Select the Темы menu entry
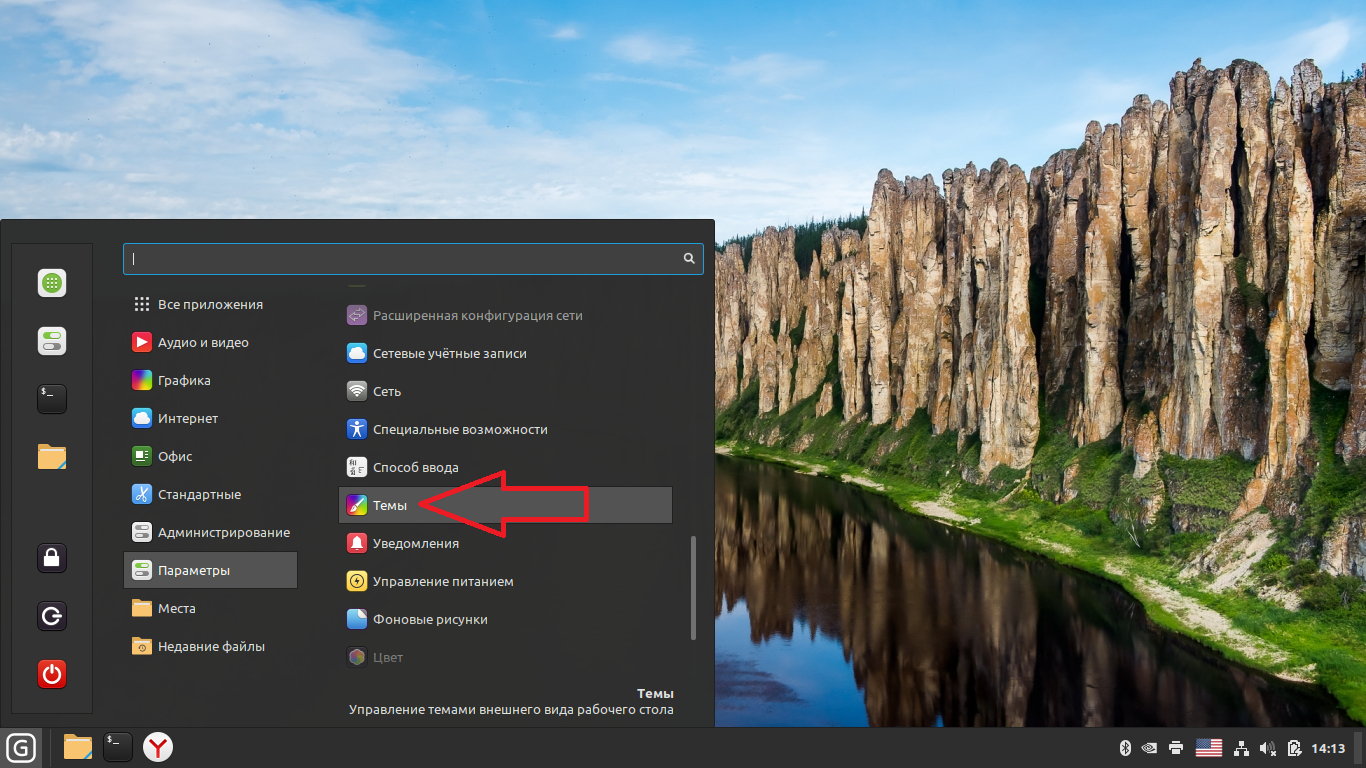This screenshot has width=1366, height=768. [x=390, y=505]
